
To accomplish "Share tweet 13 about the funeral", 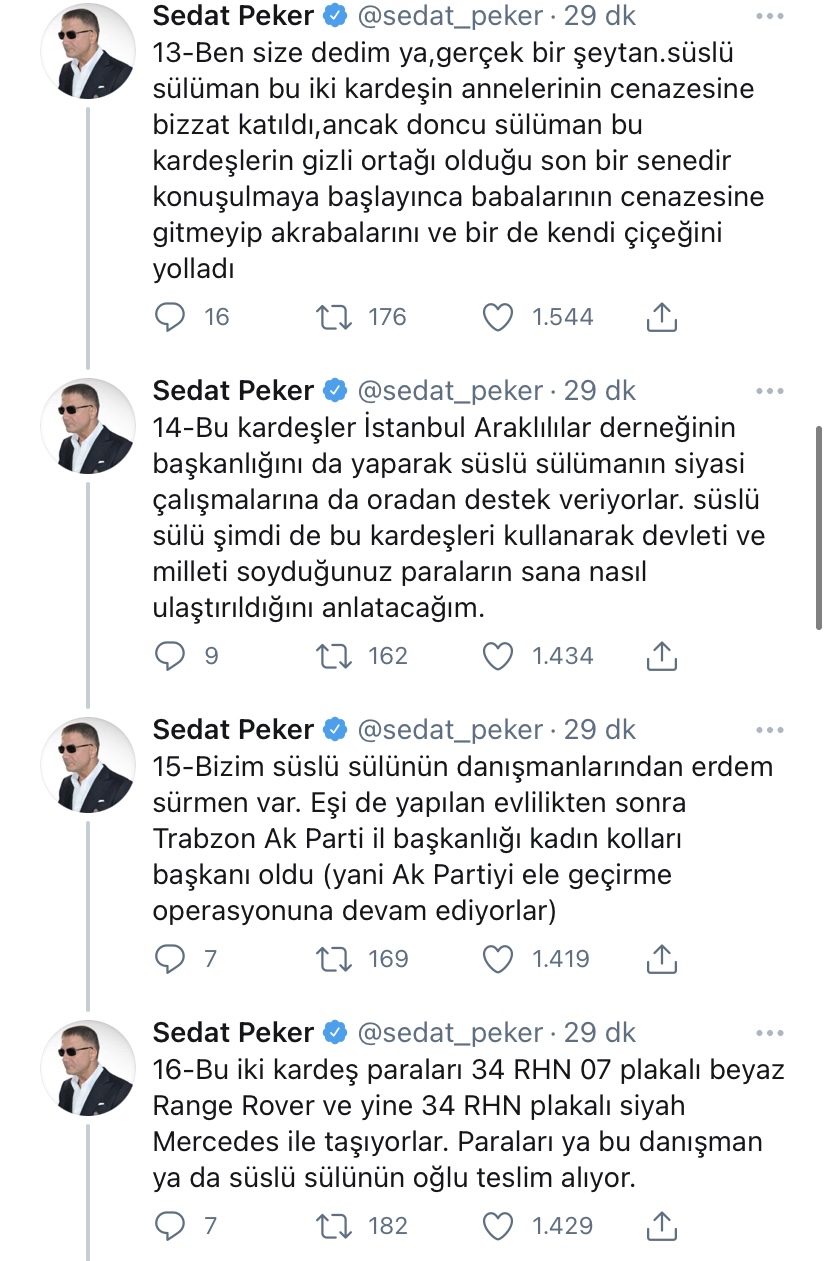I will (x=661, y=316).
